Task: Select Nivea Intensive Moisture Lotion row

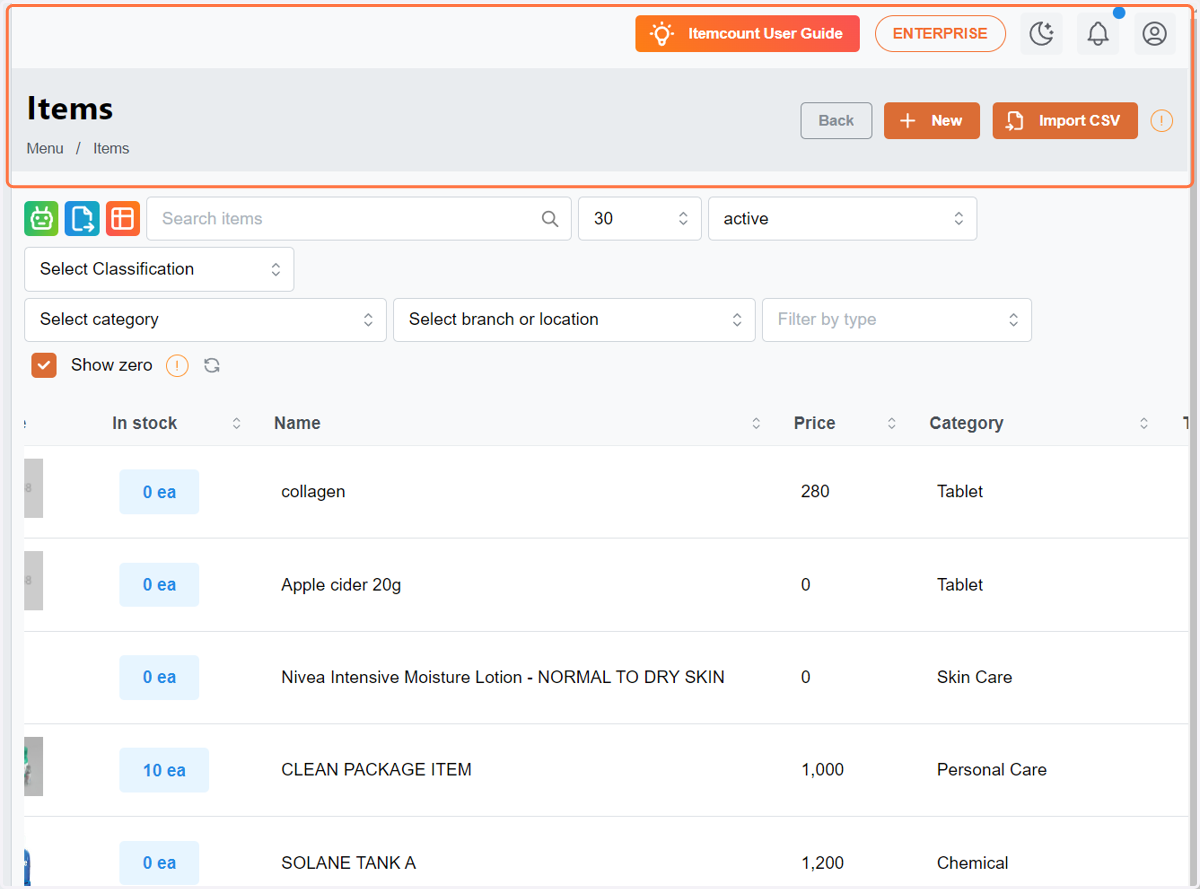Action: click(x=503, y=677)
